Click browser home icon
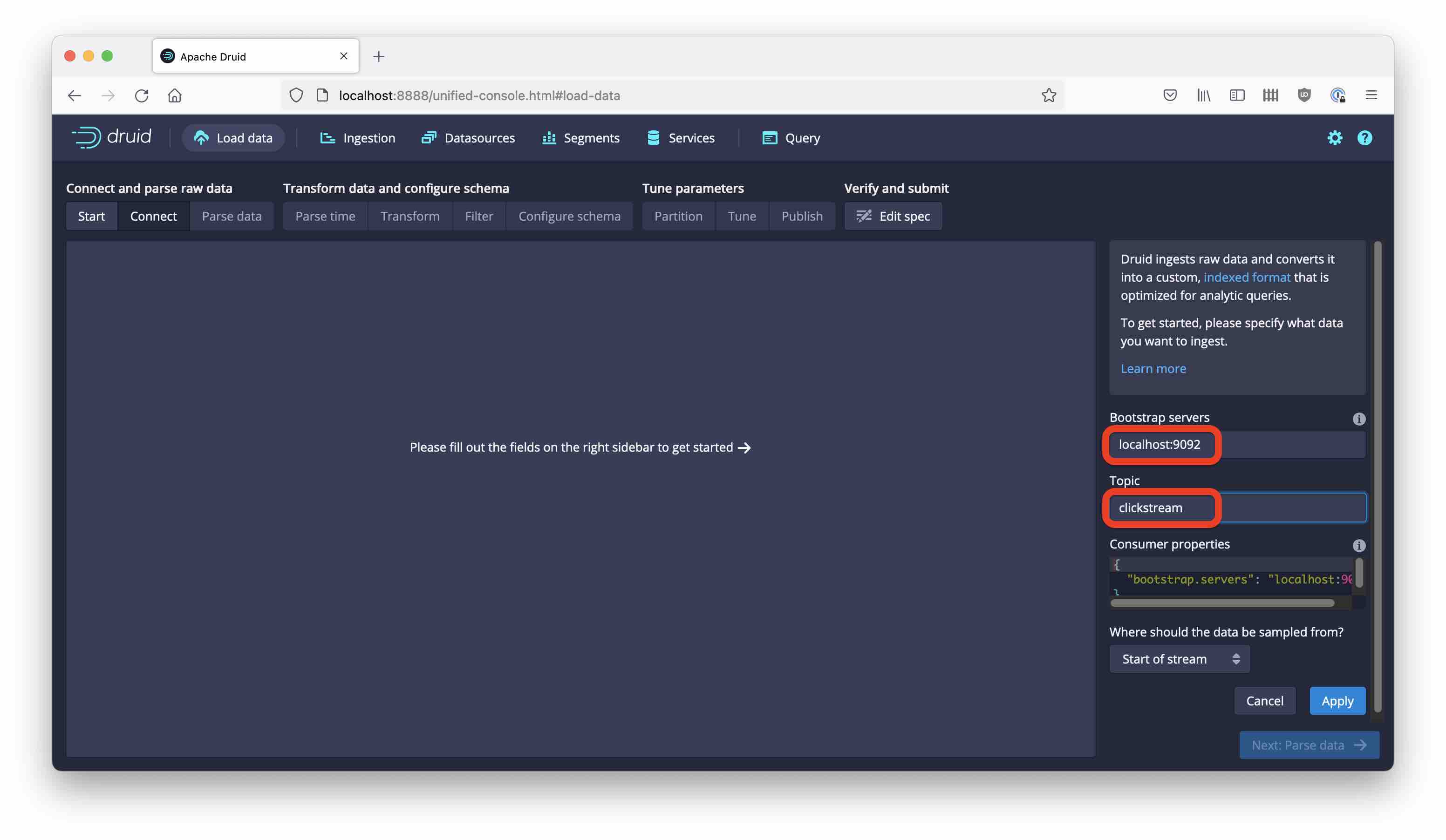1446x840 pixels. [x=174, y=95]
